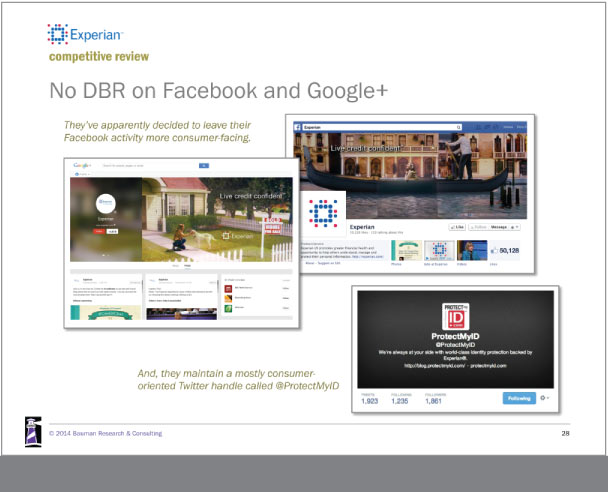Viewport: 608px width, 492px height.
Task: Open the protectmyid.com link in the Twitter bio
Action: tap(488, 366)
